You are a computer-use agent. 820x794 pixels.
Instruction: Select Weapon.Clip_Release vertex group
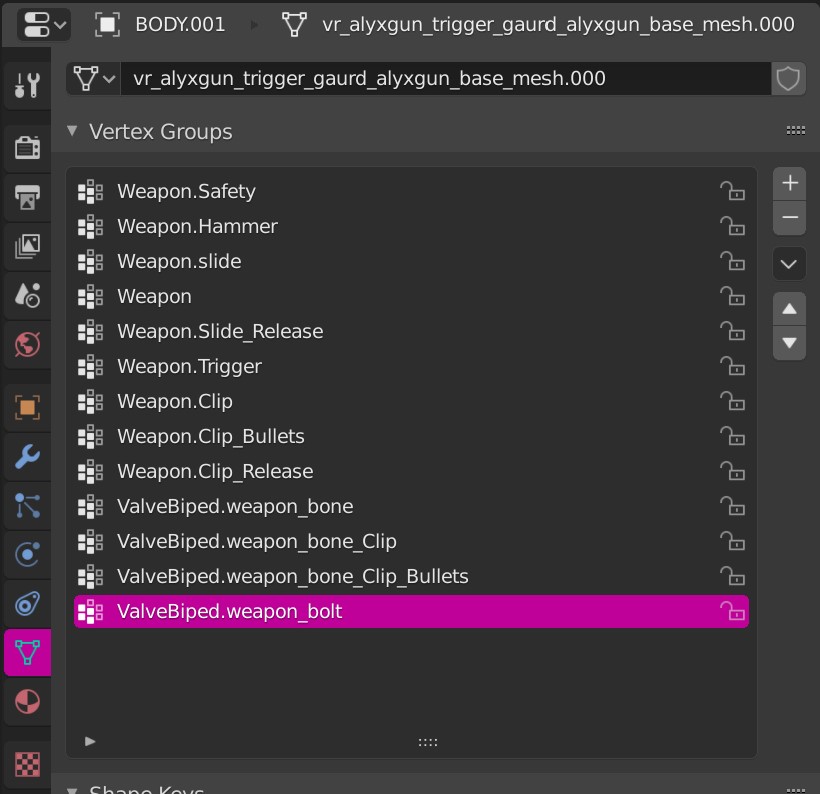click(x=411, y=472)
